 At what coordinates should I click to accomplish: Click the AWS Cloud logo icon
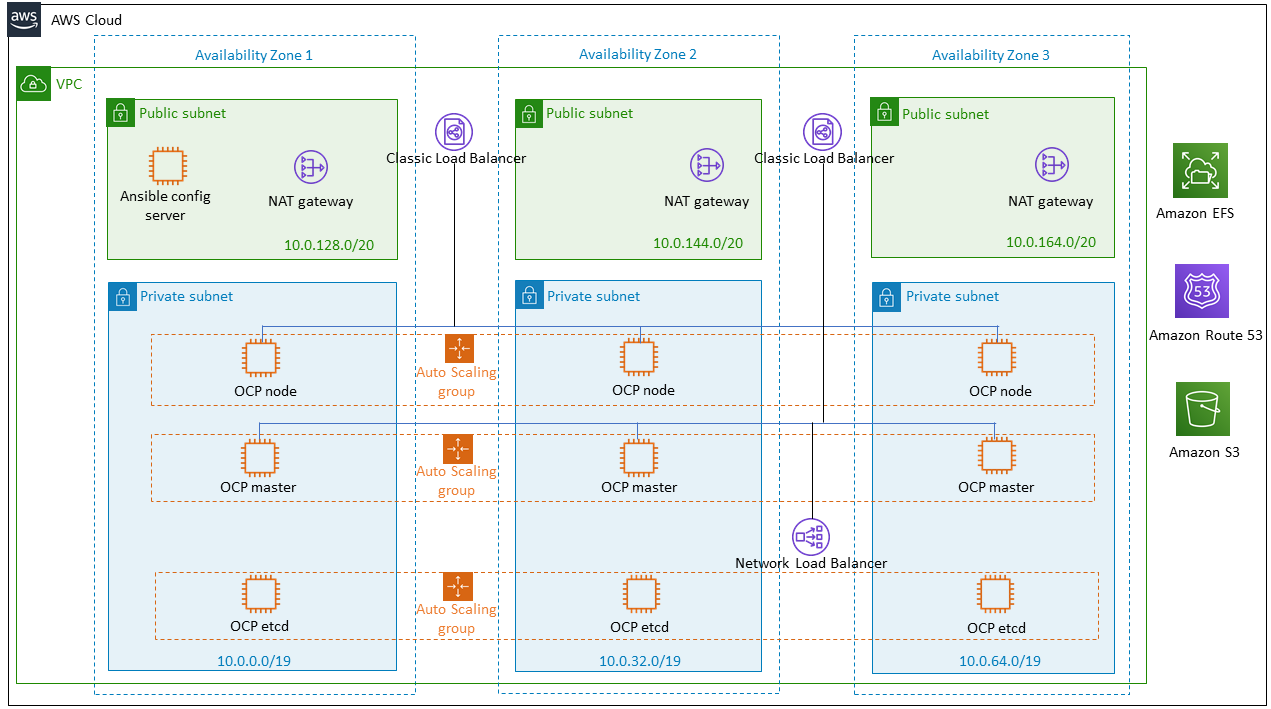pos(24,20)
